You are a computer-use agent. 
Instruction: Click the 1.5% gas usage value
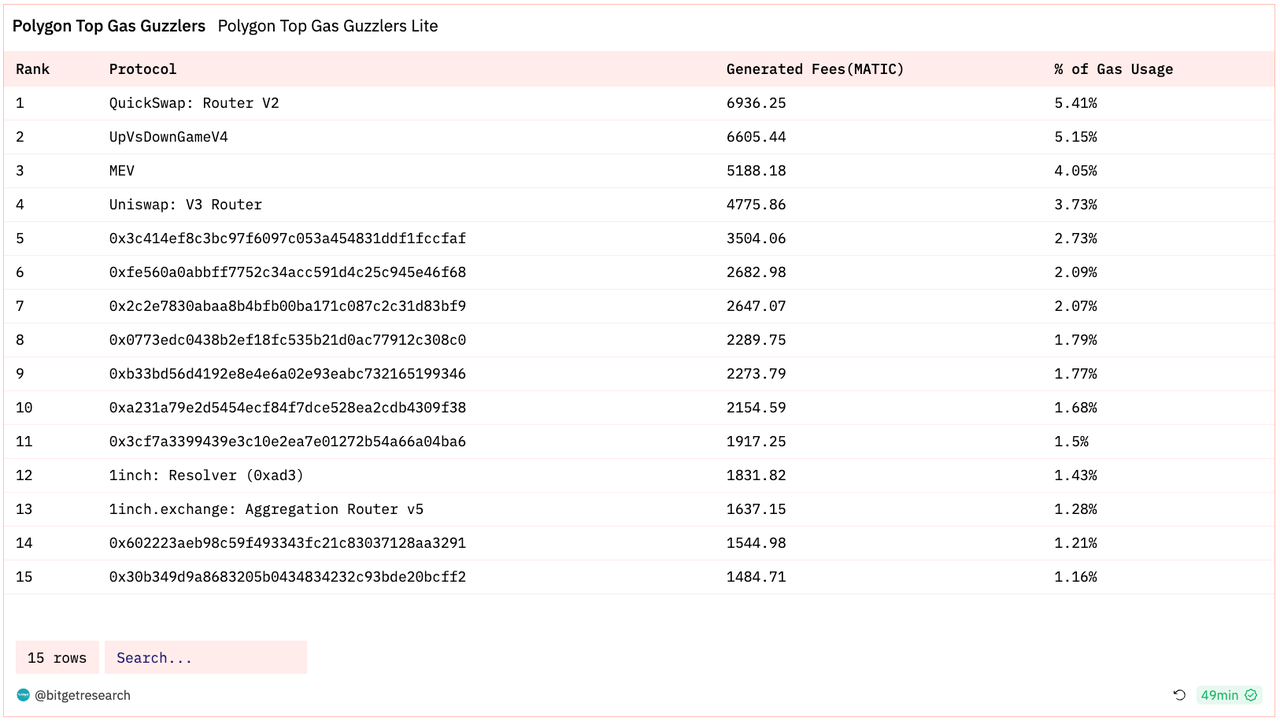(1072, 442)
